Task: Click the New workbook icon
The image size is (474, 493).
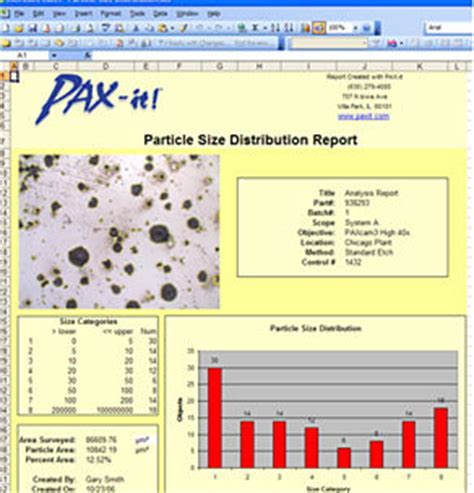Action: tap(6, 28)
